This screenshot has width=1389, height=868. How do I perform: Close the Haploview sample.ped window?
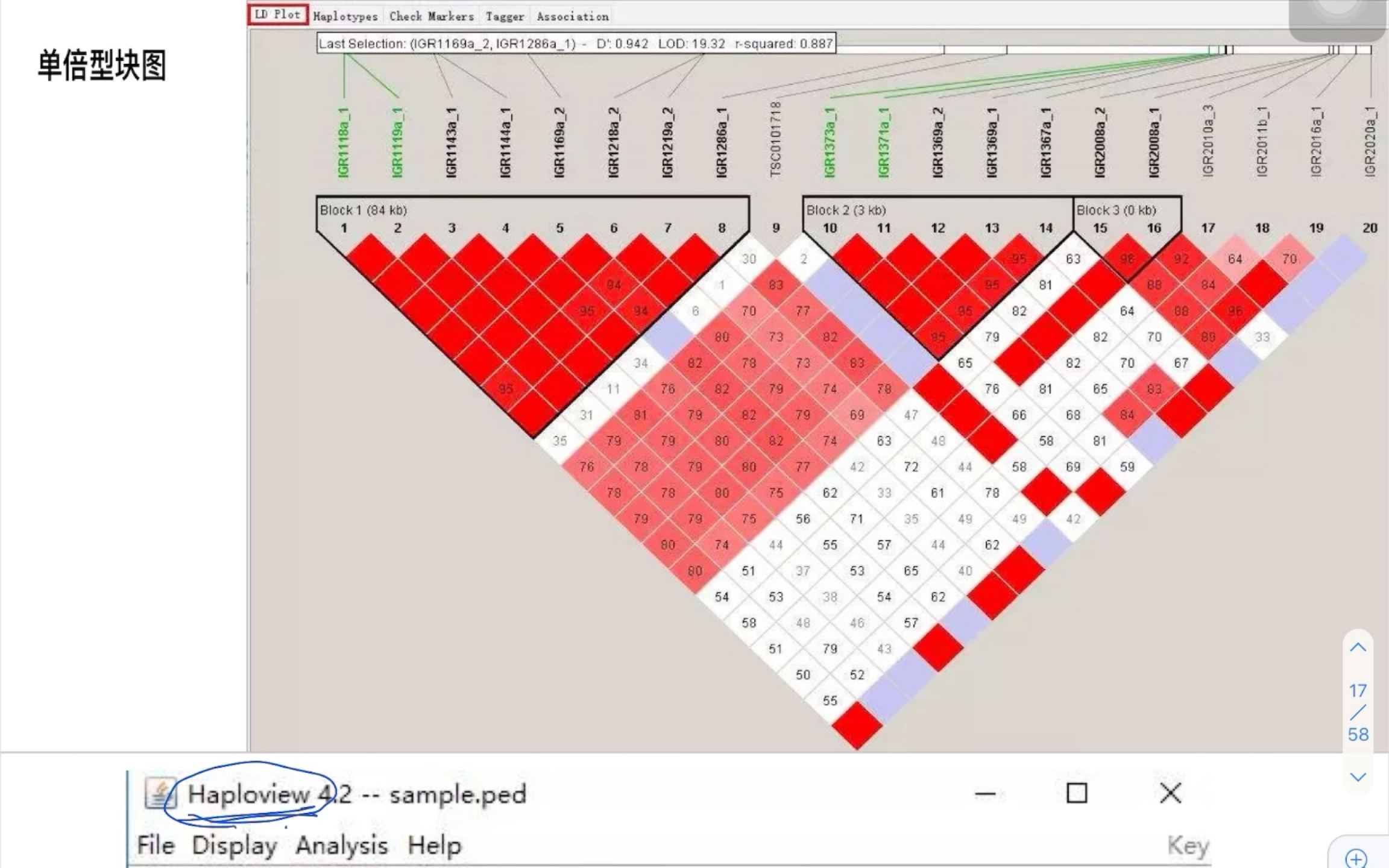tap(1170, 793)
